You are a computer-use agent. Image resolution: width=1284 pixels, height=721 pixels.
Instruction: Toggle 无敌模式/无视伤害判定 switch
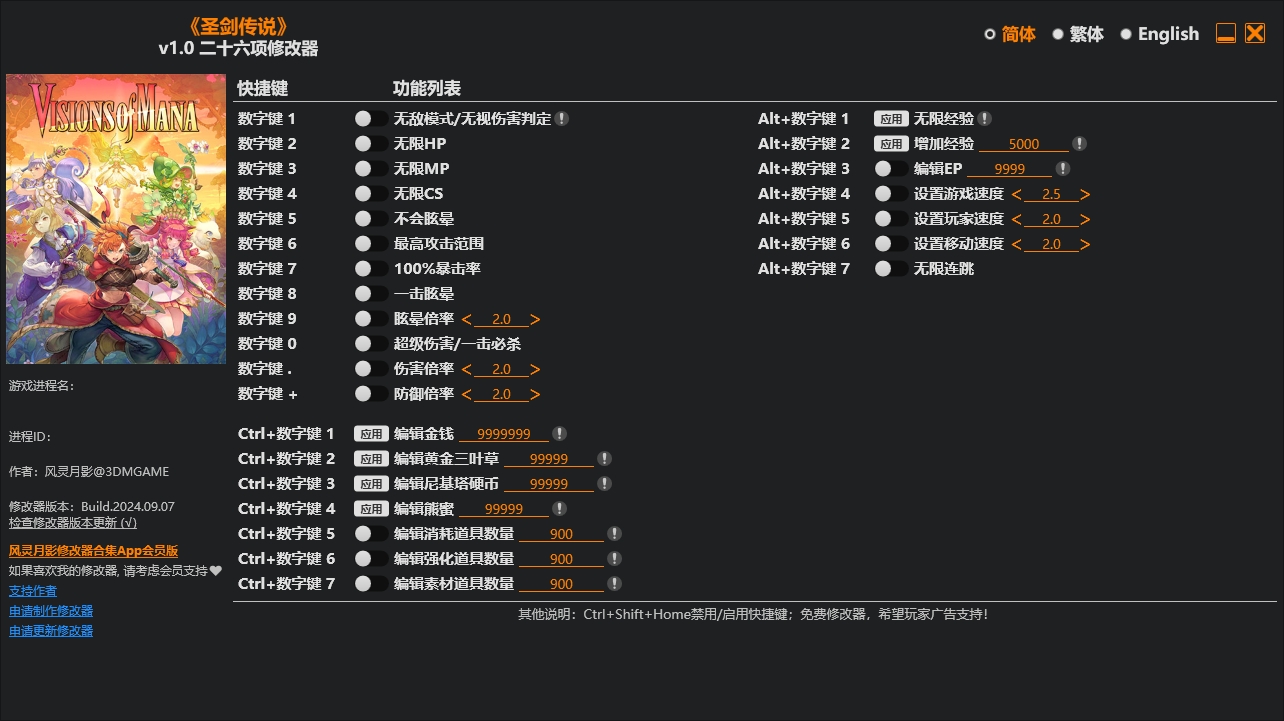tap(371, 119)
